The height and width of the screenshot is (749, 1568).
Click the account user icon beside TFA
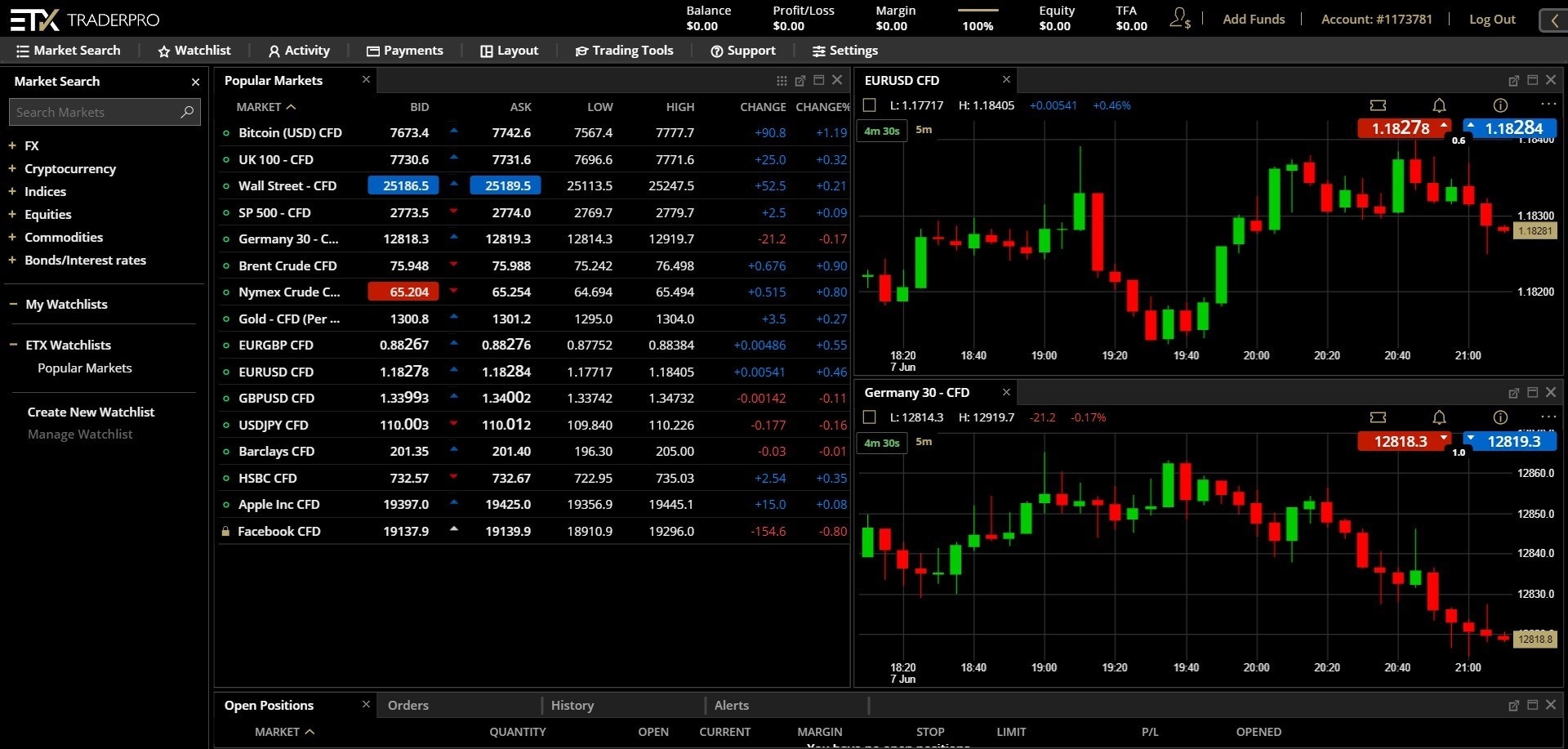pyautogui.click(x=1180, y=18)
